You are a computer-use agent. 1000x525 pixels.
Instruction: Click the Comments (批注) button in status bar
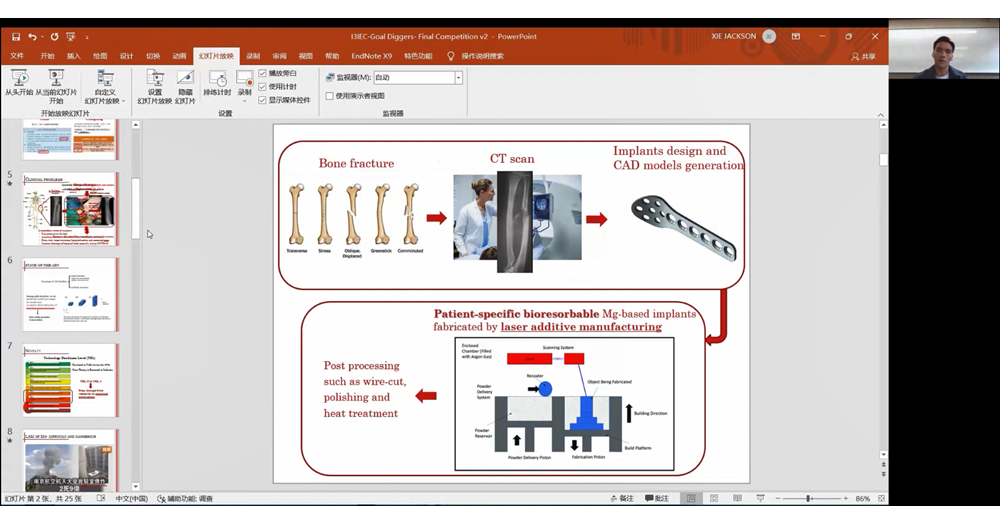(657, 498)
